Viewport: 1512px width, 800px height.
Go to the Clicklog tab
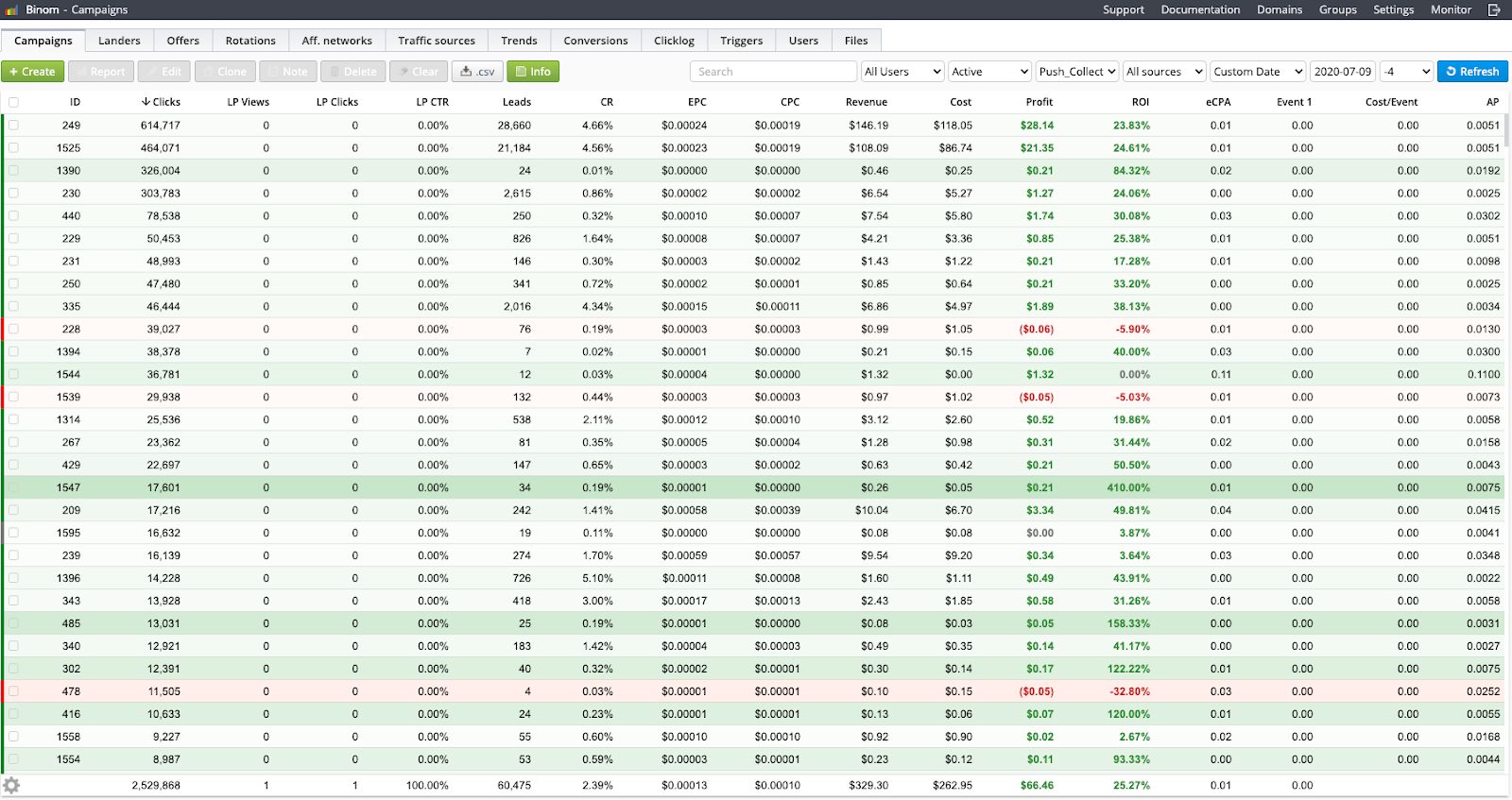pos(674,41)
